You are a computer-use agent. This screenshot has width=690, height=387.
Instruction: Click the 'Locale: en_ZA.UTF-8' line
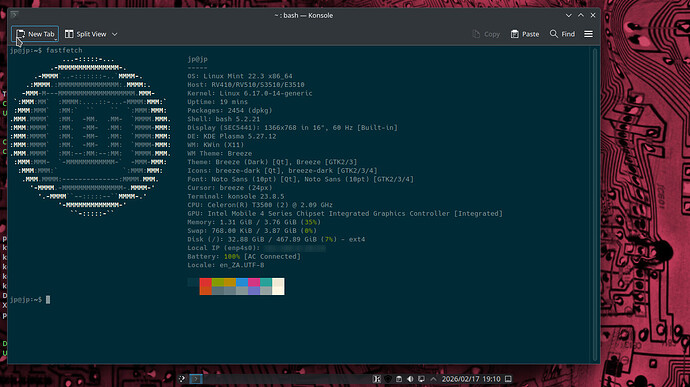226,265
